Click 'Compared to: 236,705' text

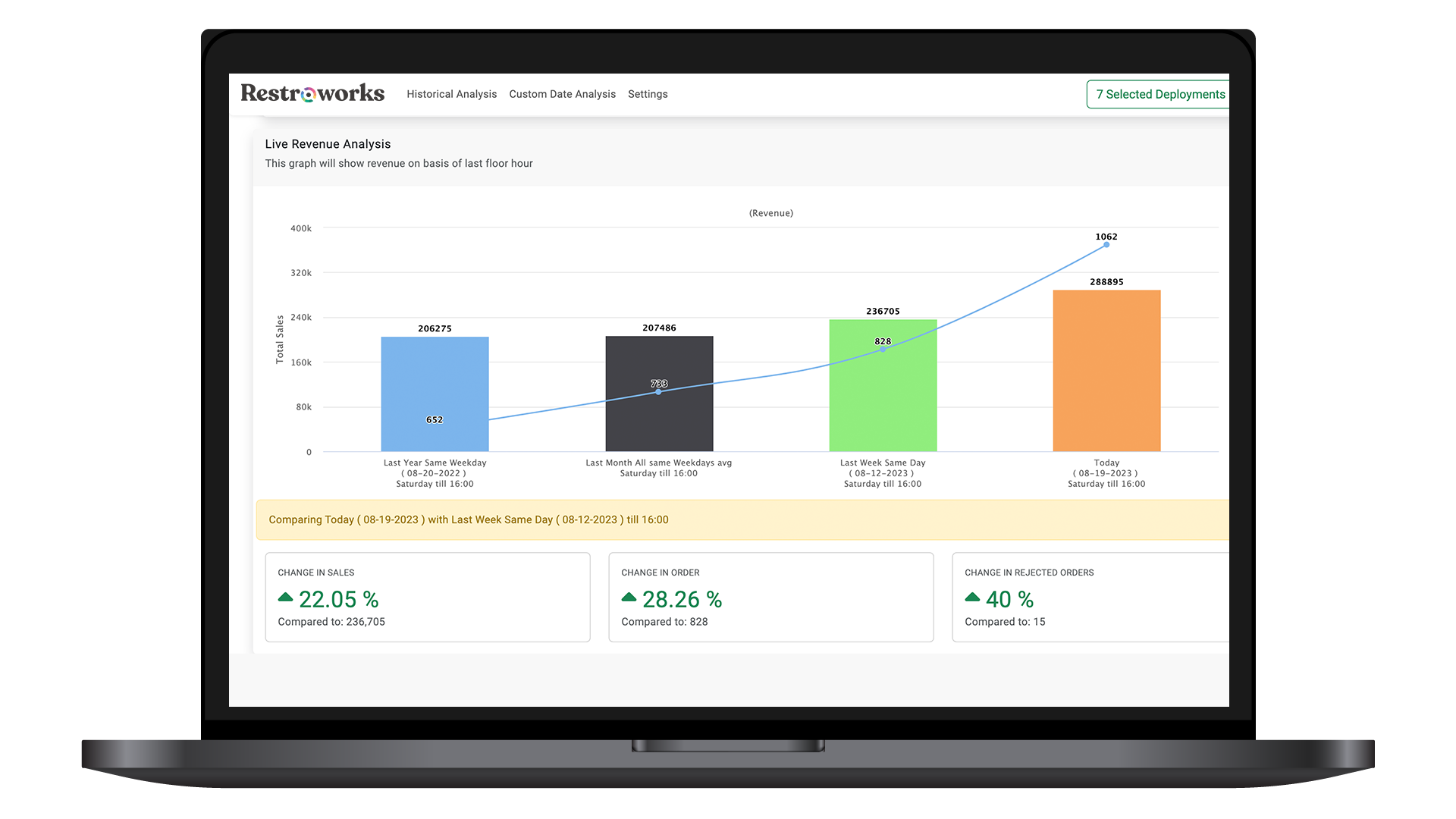tap(331, 622)
